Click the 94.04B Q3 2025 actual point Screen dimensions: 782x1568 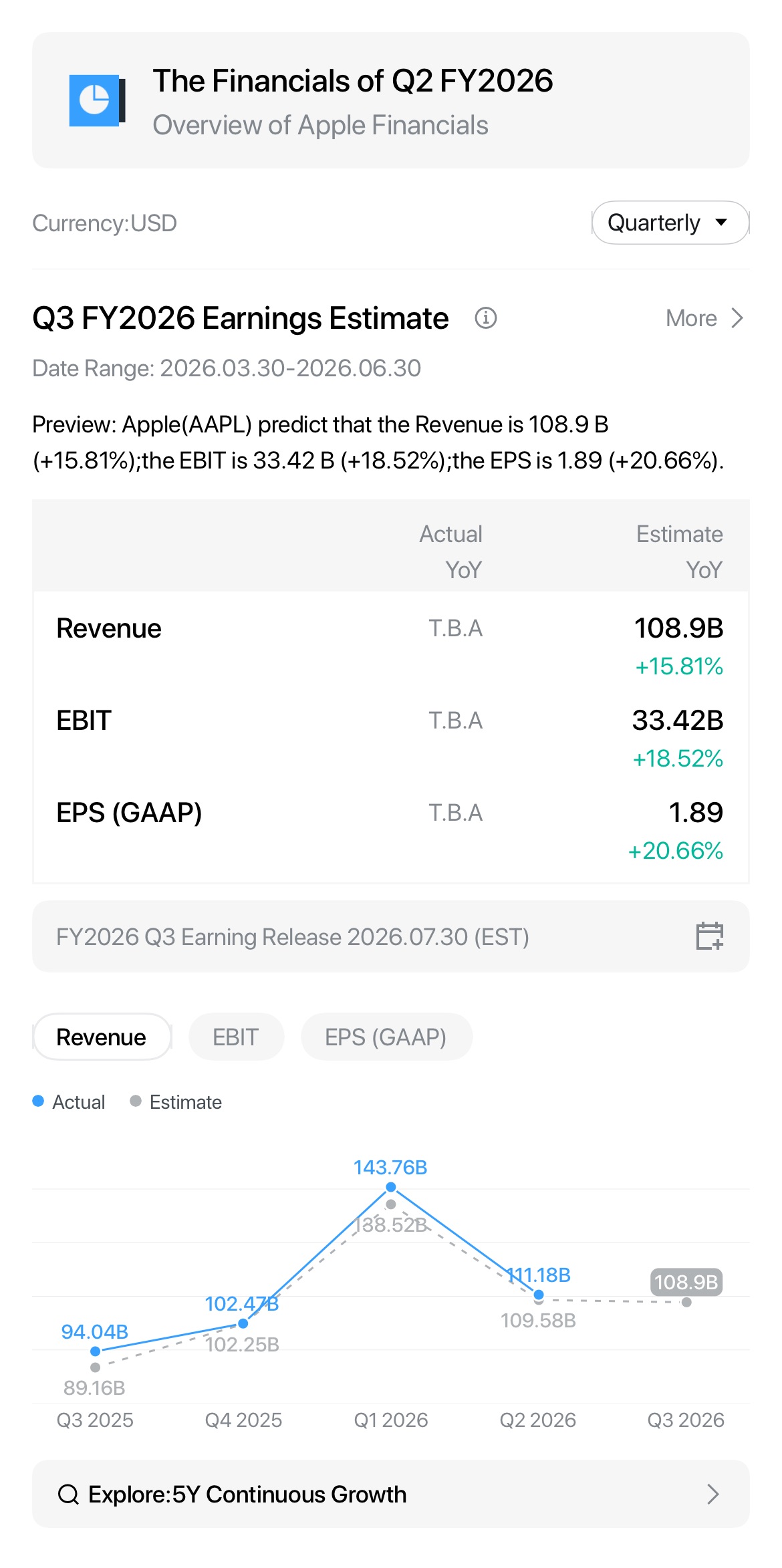[96, 1351]
